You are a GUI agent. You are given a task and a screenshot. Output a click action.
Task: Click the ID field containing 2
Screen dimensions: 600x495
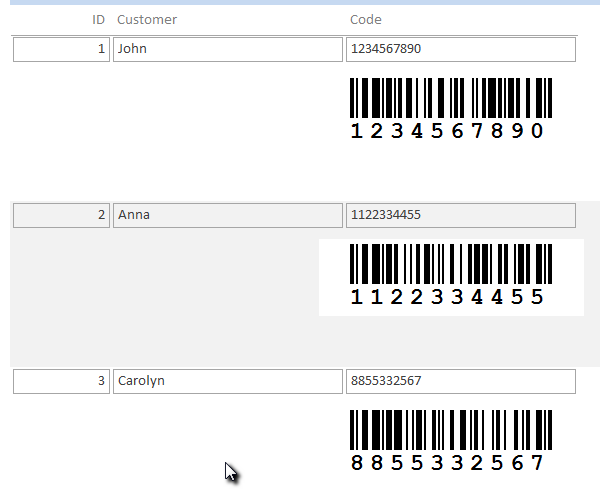tap(61, 215)
